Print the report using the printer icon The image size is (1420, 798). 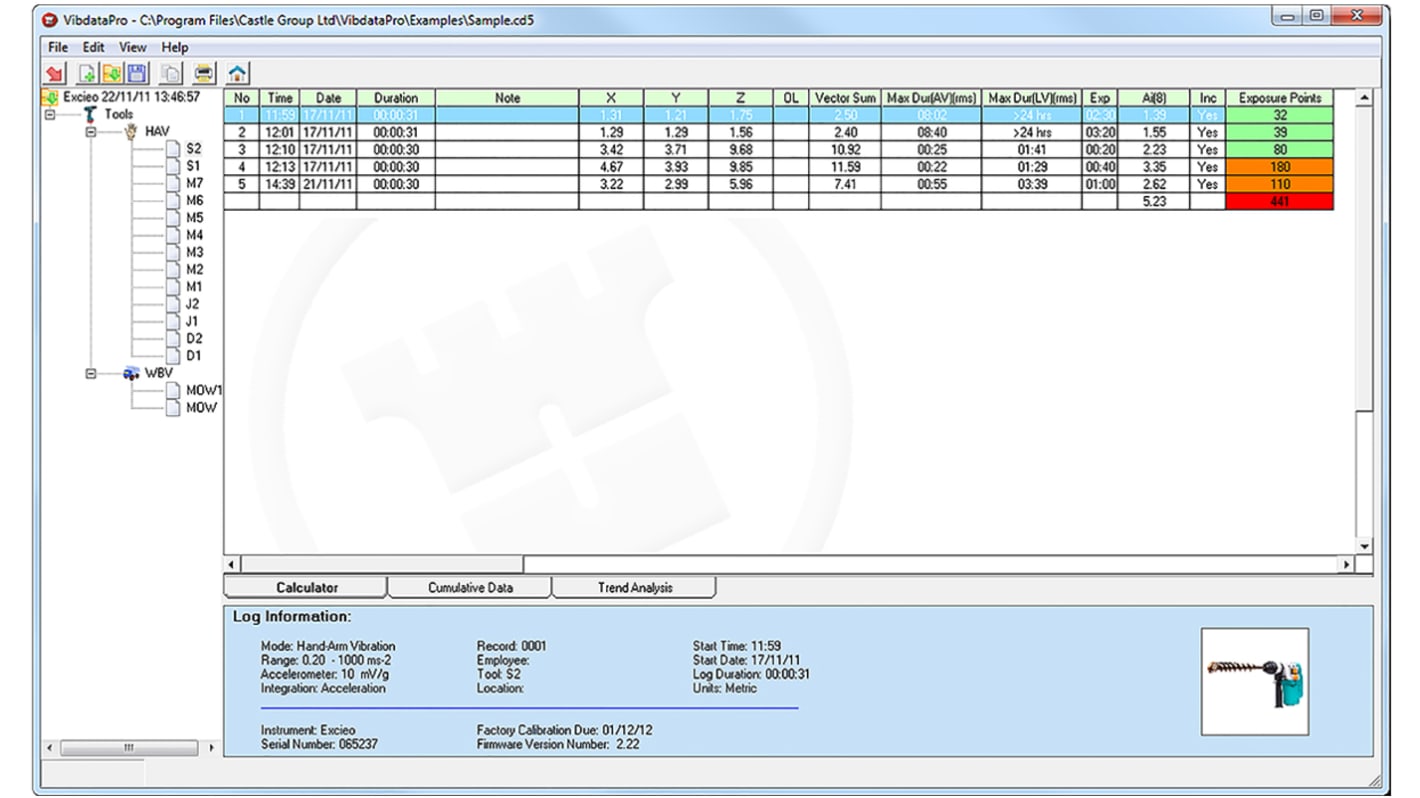[204, 72]
